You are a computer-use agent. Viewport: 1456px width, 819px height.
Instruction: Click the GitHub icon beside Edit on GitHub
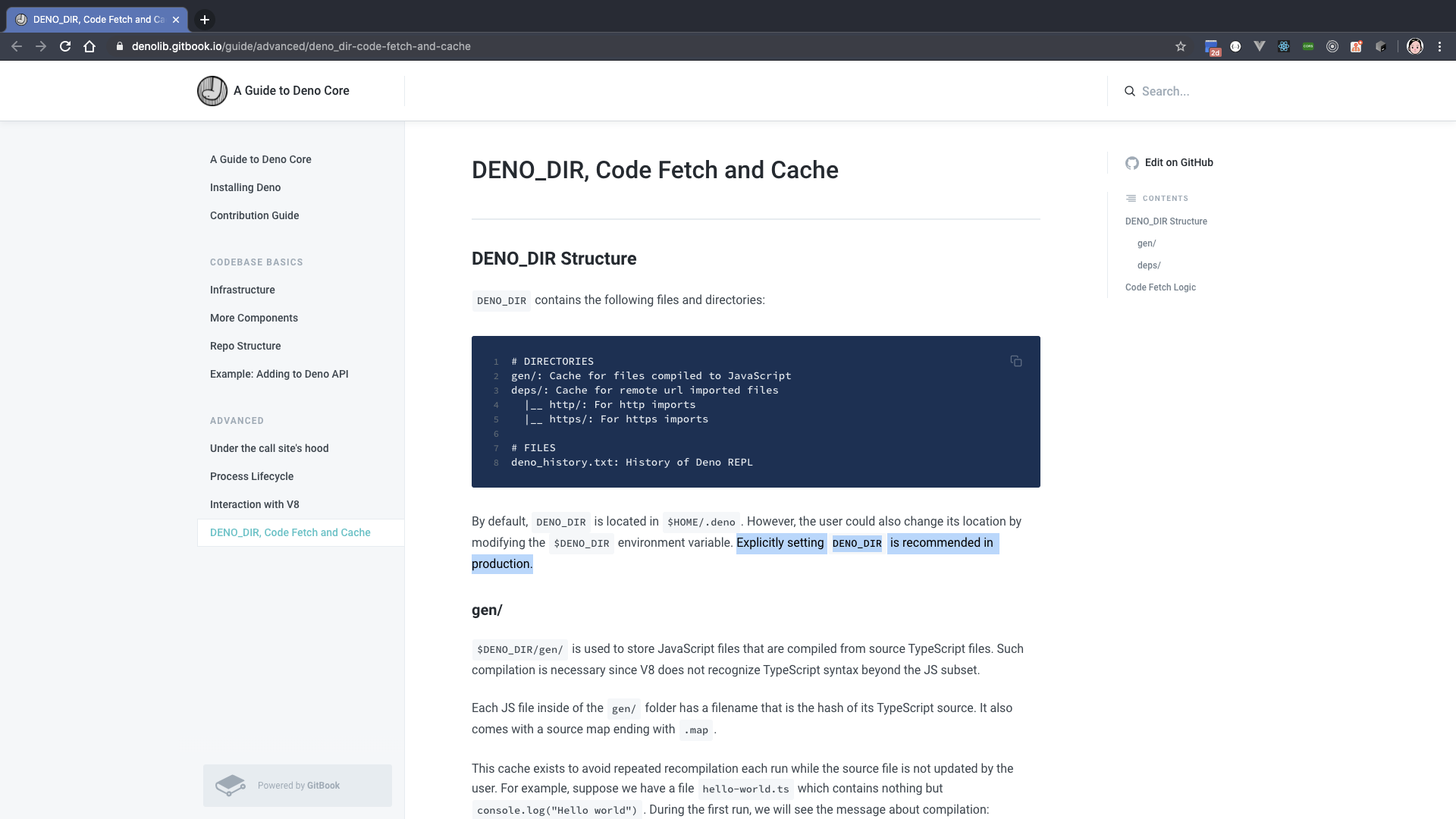[x=1132, y=163]
